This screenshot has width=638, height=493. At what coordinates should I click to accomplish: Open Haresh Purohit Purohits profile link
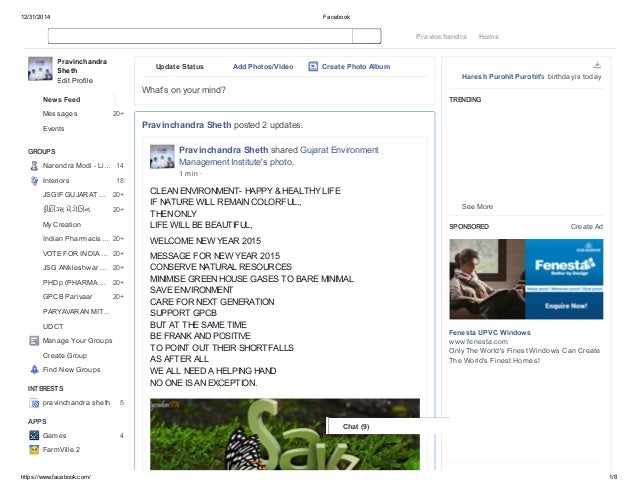click(x=503, y=76)
